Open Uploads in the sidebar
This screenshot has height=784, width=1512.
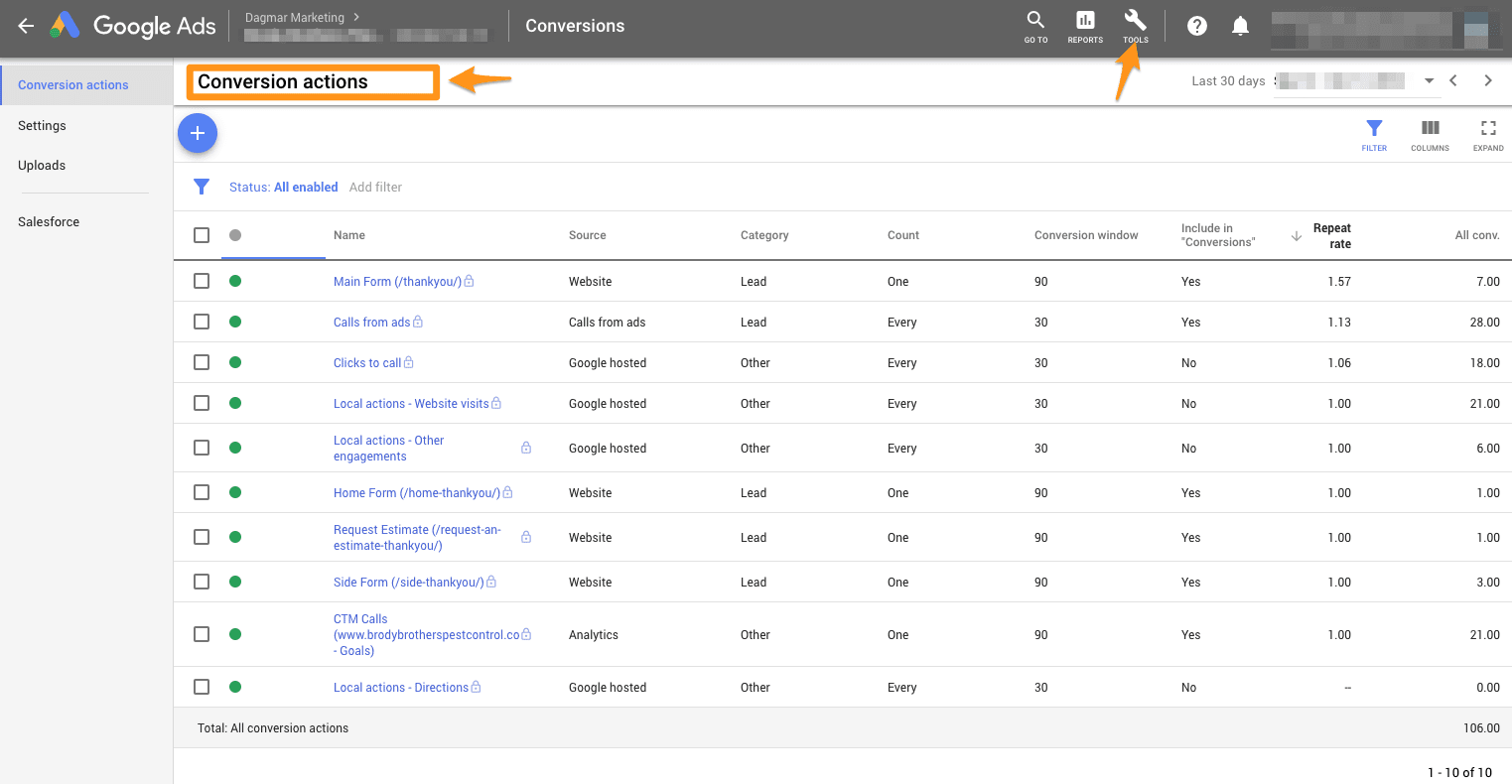point(42,166)
